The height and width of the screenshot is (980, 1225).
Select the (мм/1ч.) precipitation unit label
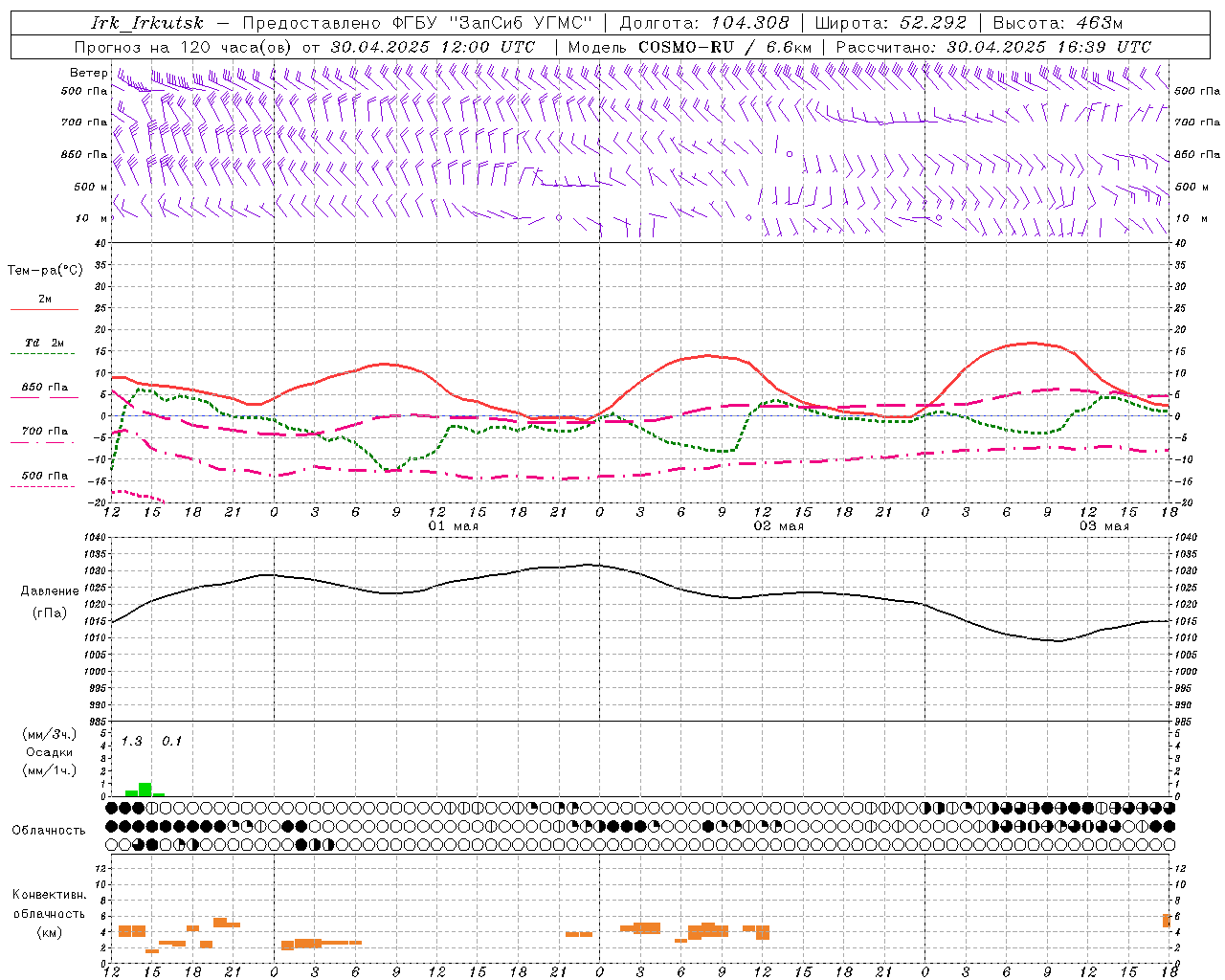pos(50,770)
